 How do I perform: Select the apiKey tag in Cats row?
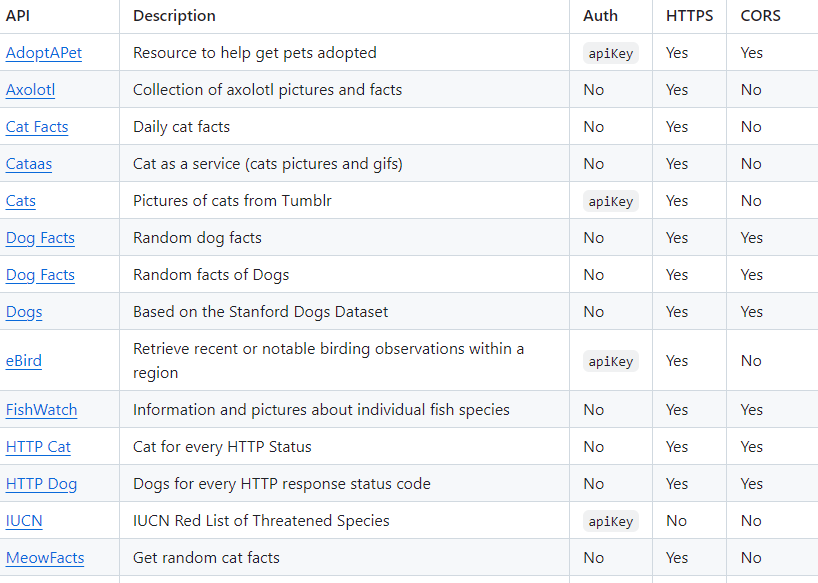(x=611, y=201)
